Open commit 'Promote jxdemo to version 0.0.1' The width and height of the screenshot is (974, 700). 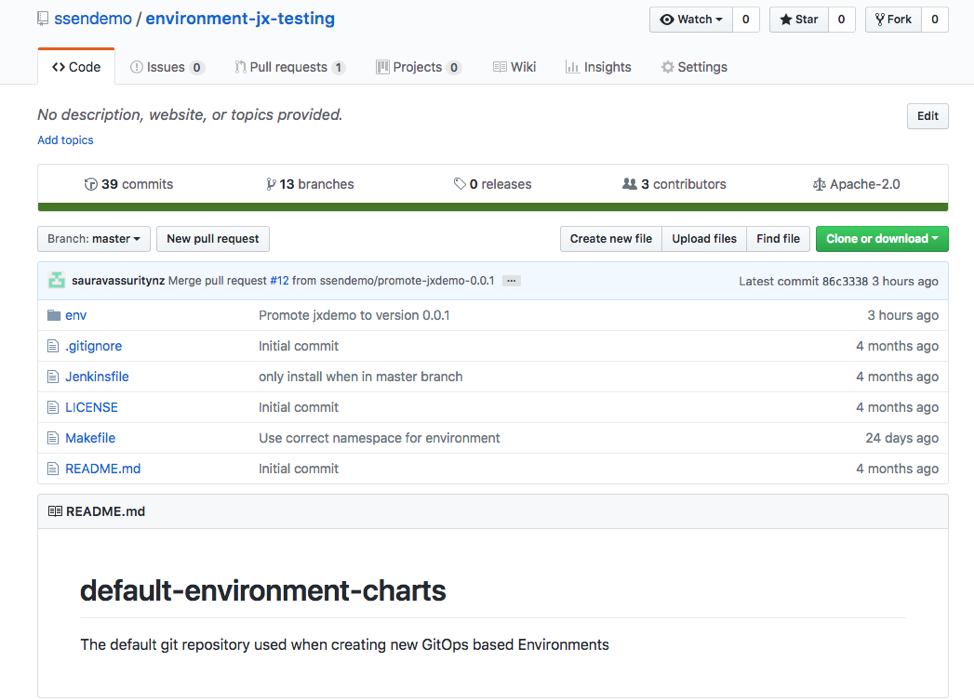click(354, 316)
